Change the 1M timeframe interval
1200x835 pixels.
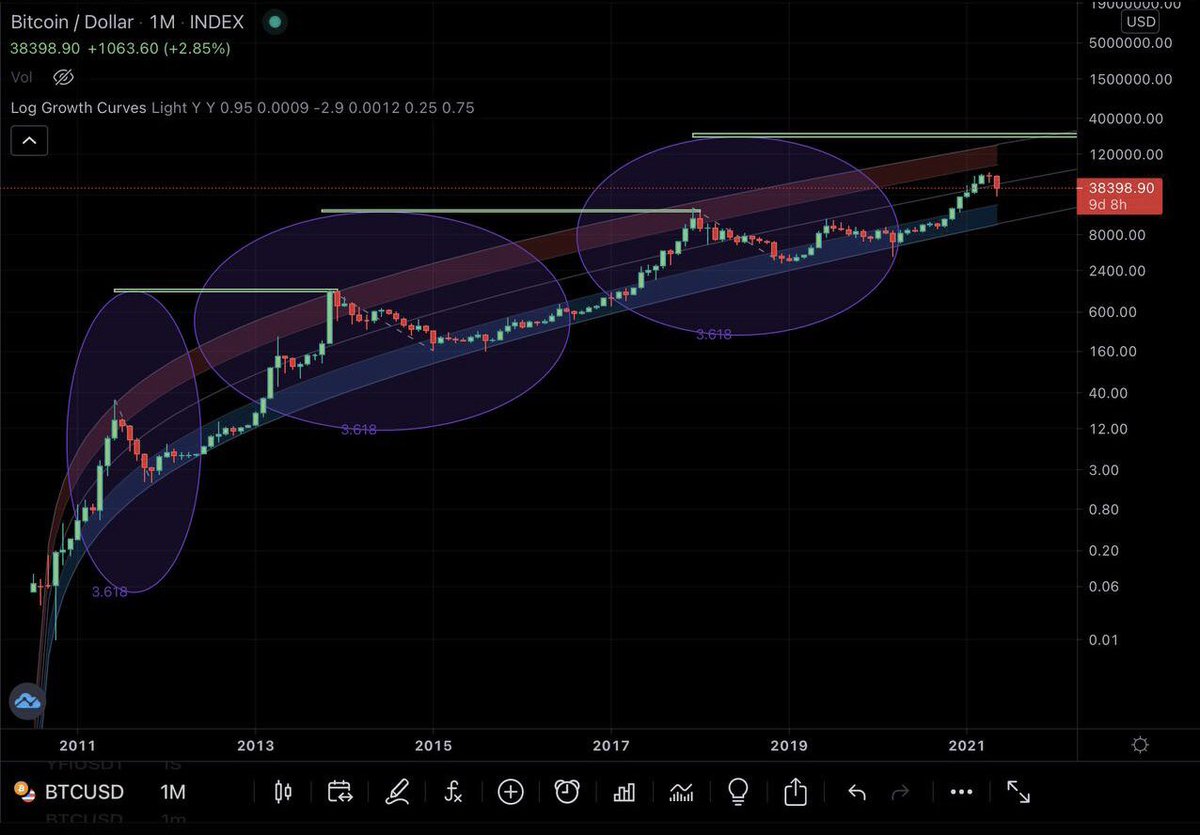tap(173, 792)
